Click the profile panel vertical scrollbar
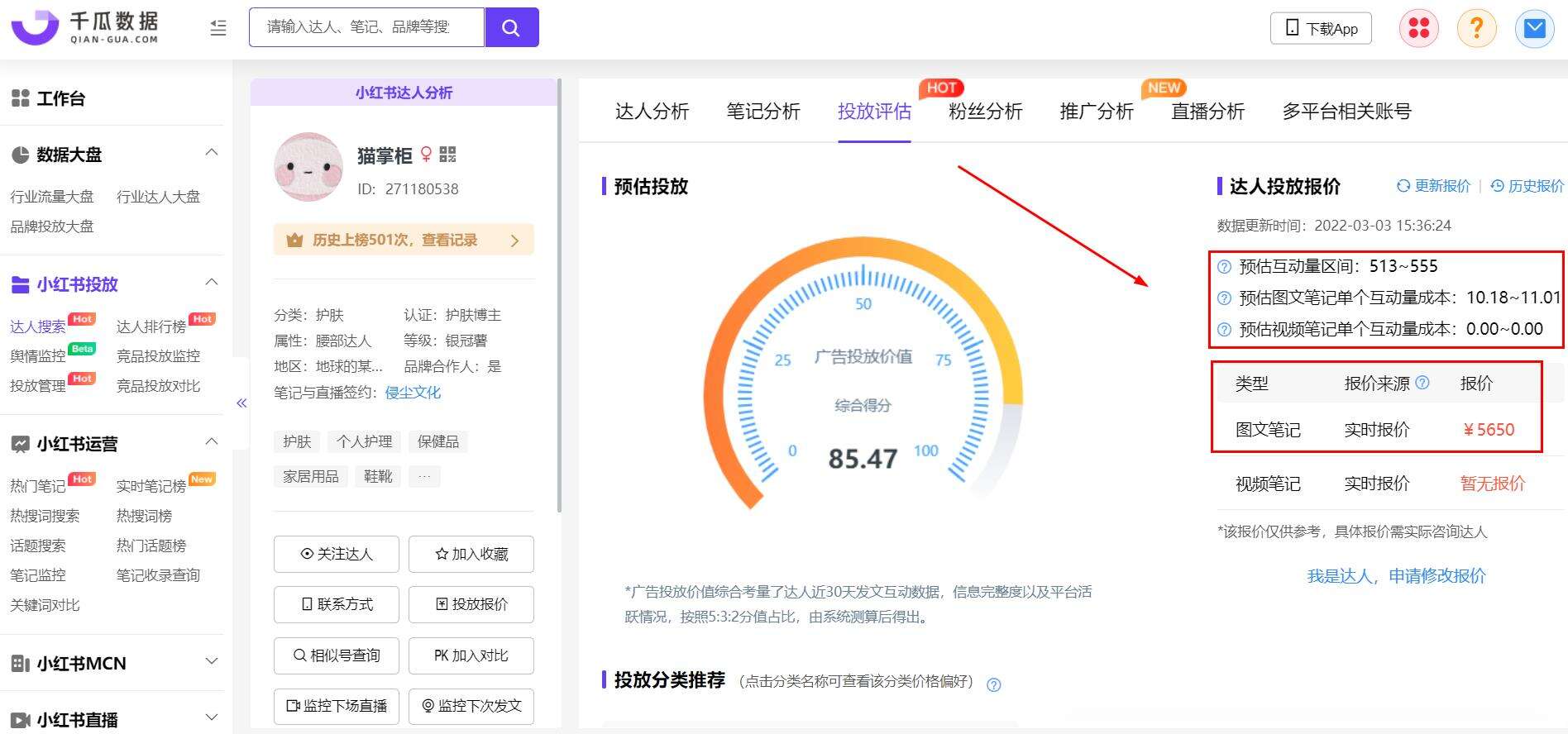Screen dimensions: 1568x734 click(x=560, y=294)
